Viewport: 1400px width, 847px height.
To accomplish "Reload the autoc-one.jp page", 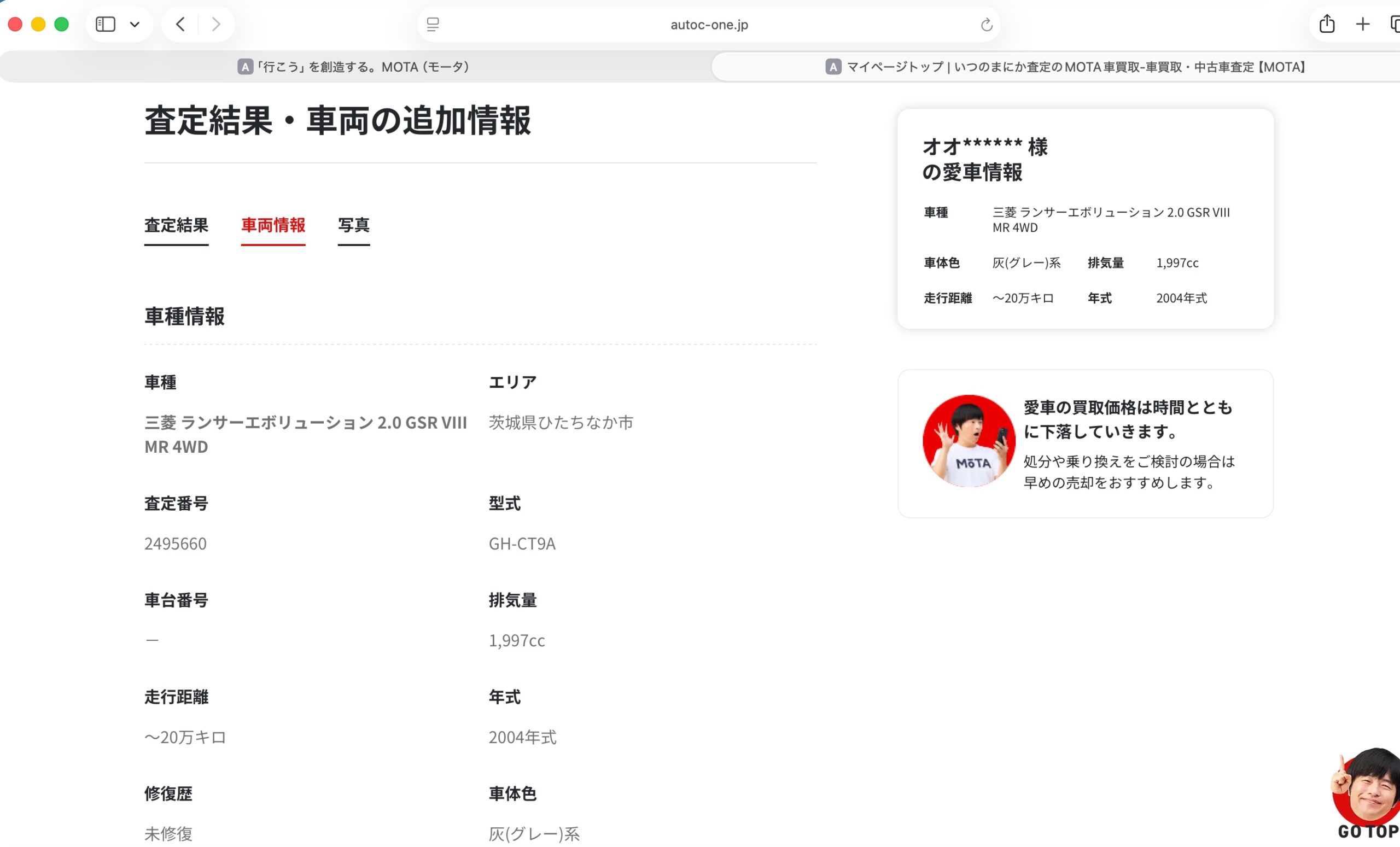I will pyautogui.click(x=987, y=25).
